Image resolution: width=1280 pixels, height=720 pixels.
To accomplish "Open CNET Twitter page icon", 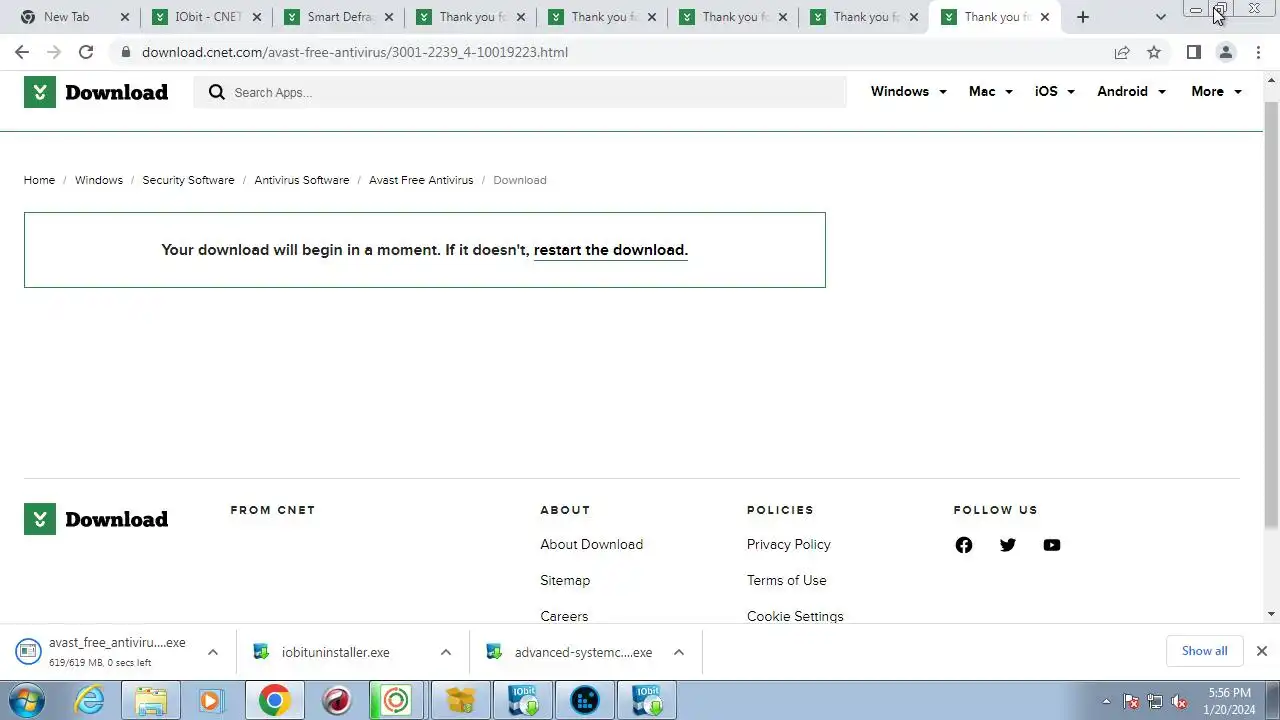I will coord(1008,545).
